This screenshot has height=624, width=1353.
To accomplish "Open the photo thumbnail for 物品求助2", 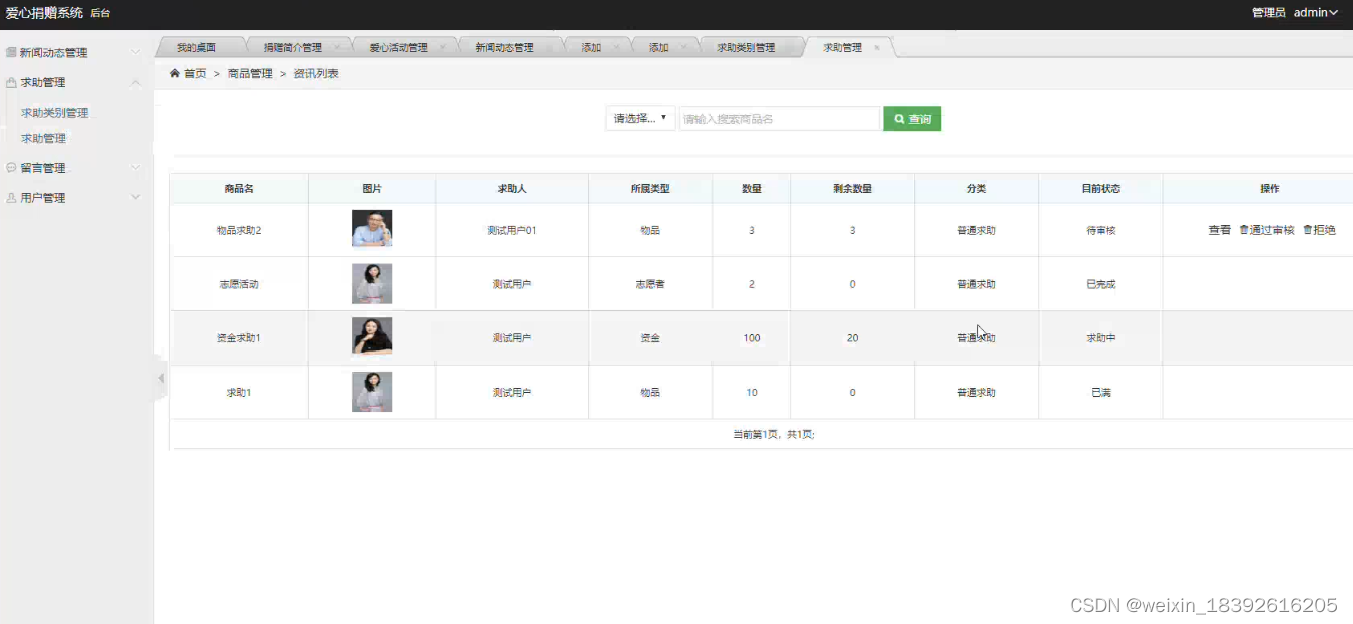I will point(372,228).
